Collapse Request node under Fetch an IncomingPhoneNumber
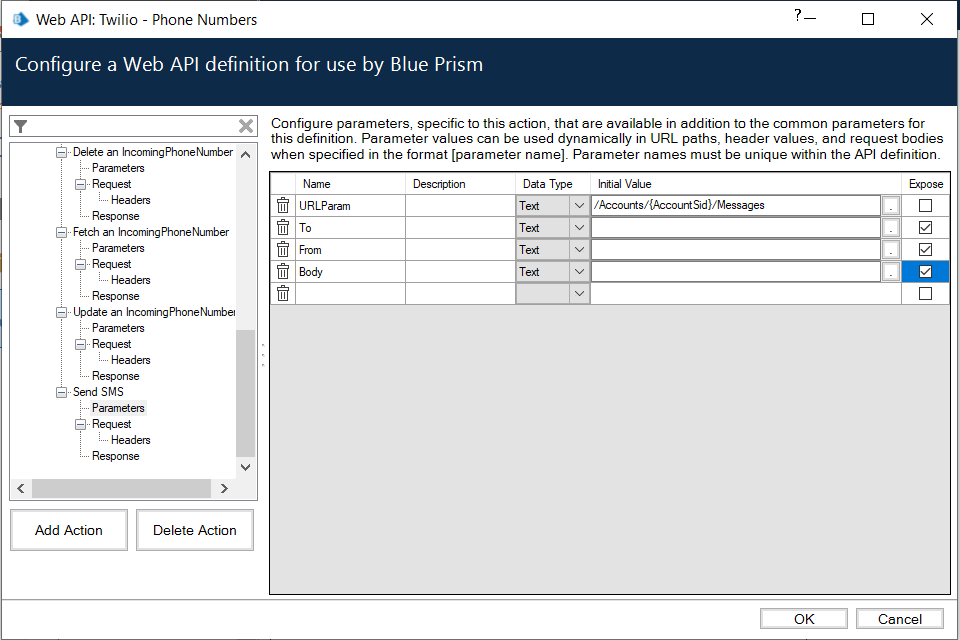 tap(80, 264)
